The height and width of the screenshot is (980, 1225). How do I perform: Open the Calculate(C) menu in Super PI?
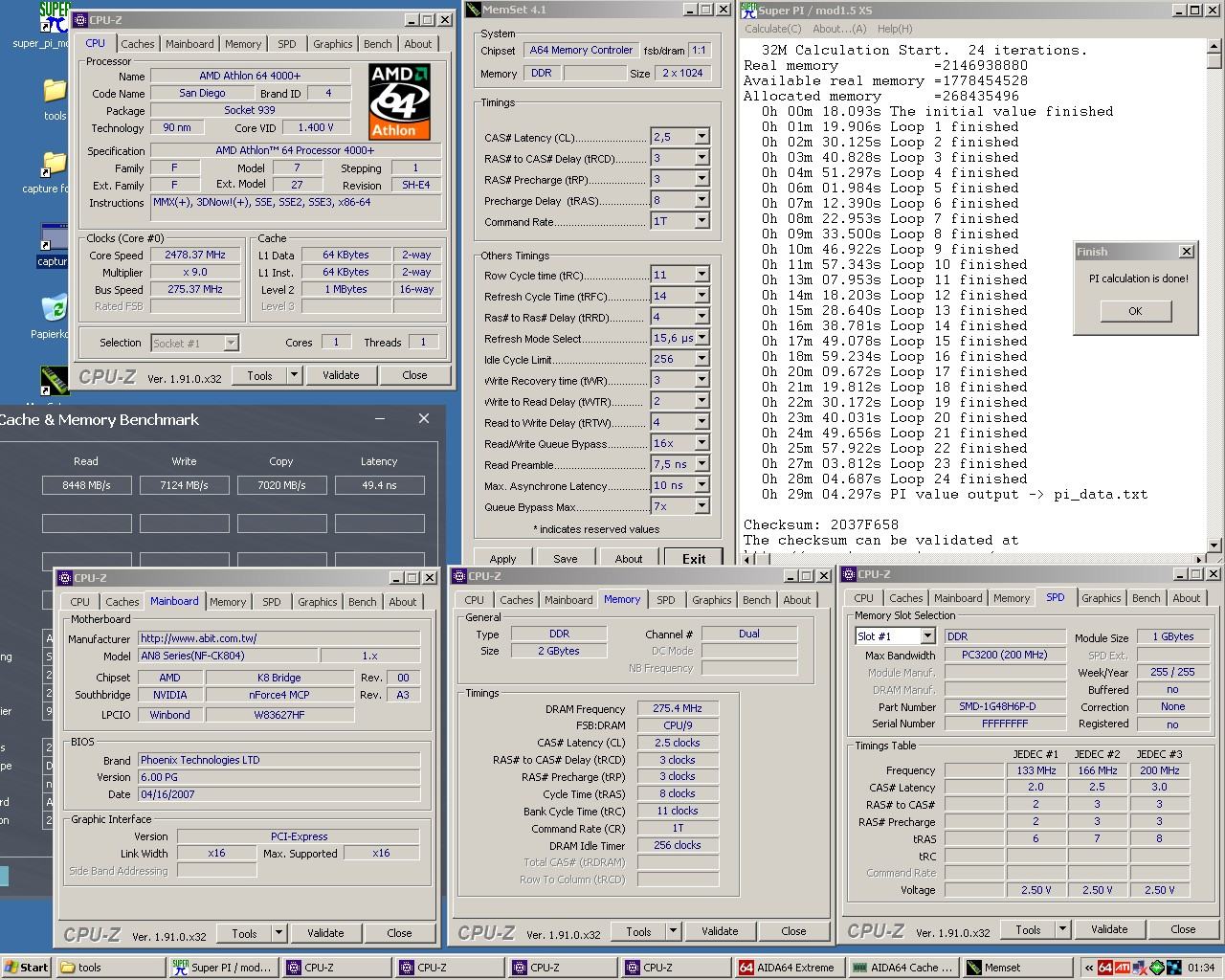pos(772,29)
